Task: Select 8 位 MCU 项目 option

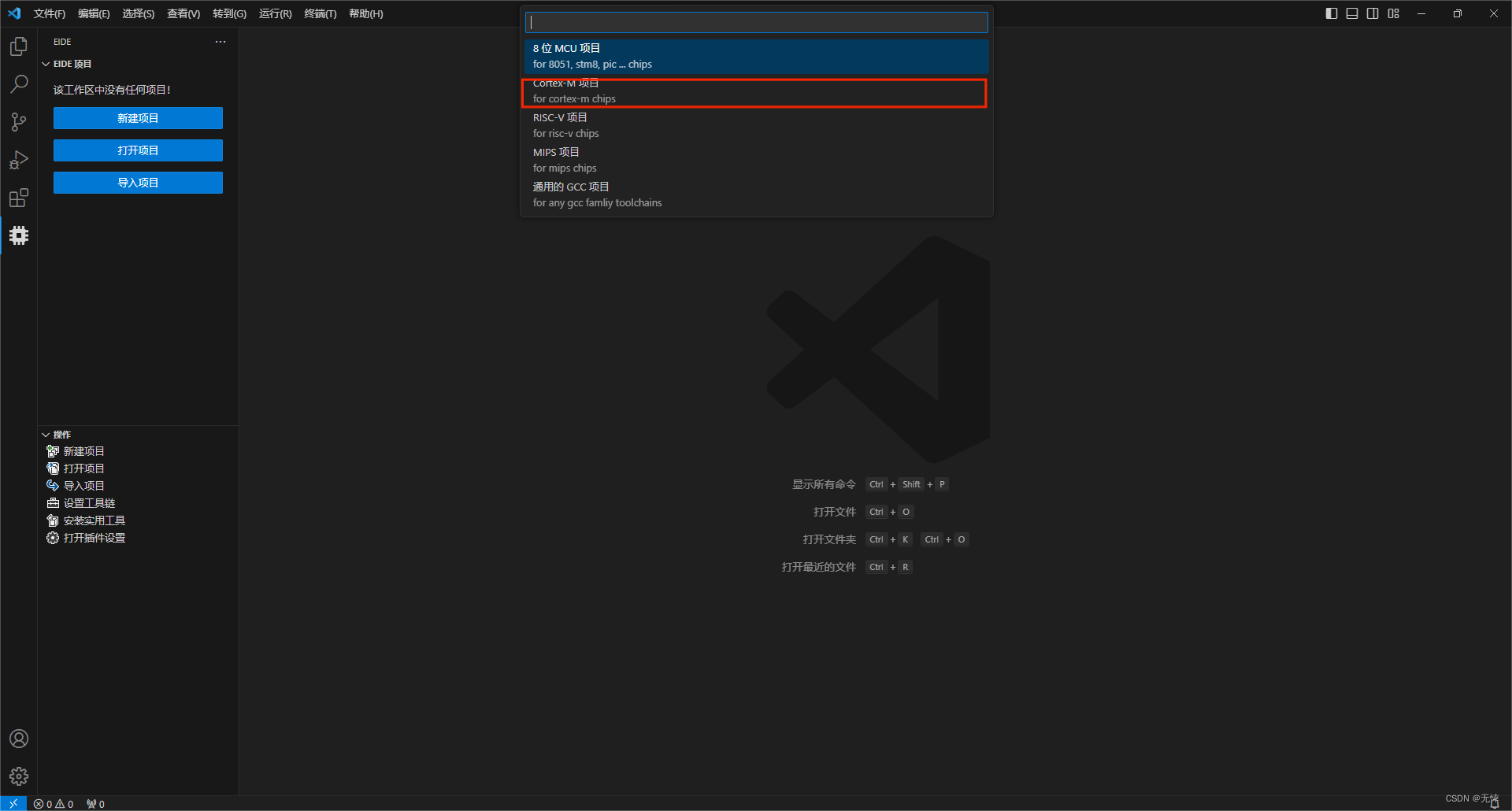Action: [x=756, y=57]
